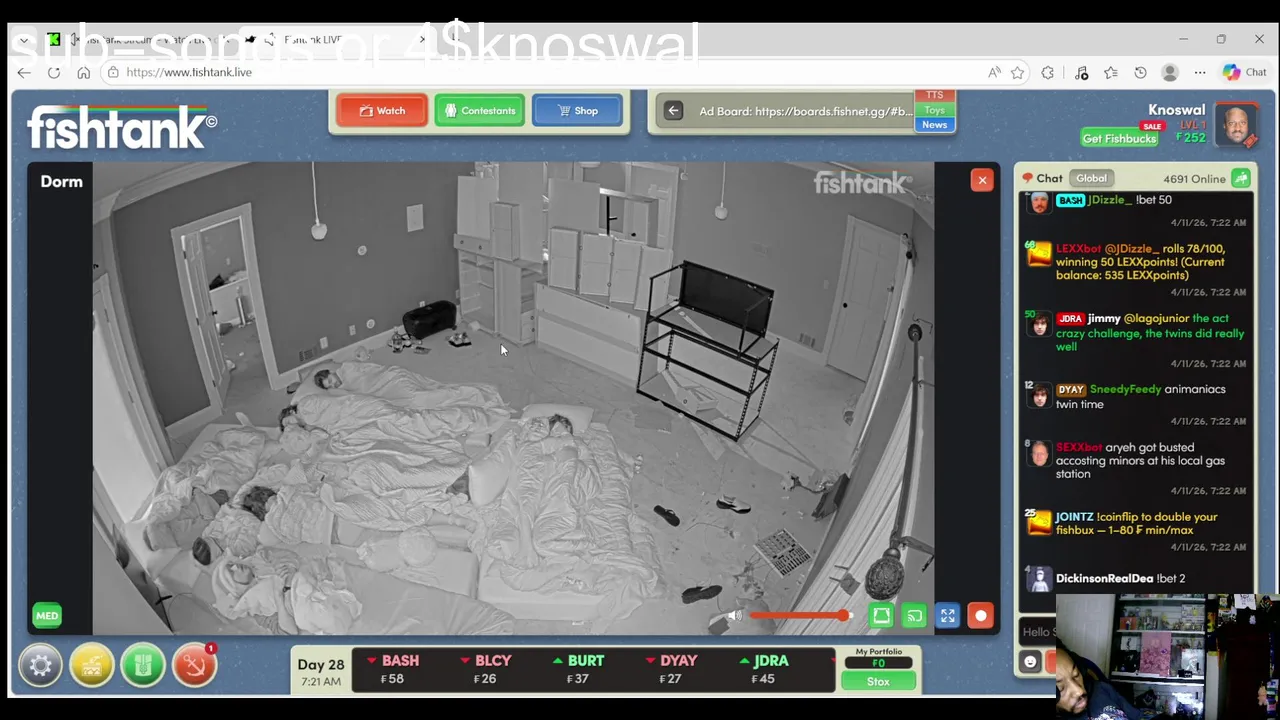
Task: Click SneedyFeedy username in chat
Action: point(1125,389)
